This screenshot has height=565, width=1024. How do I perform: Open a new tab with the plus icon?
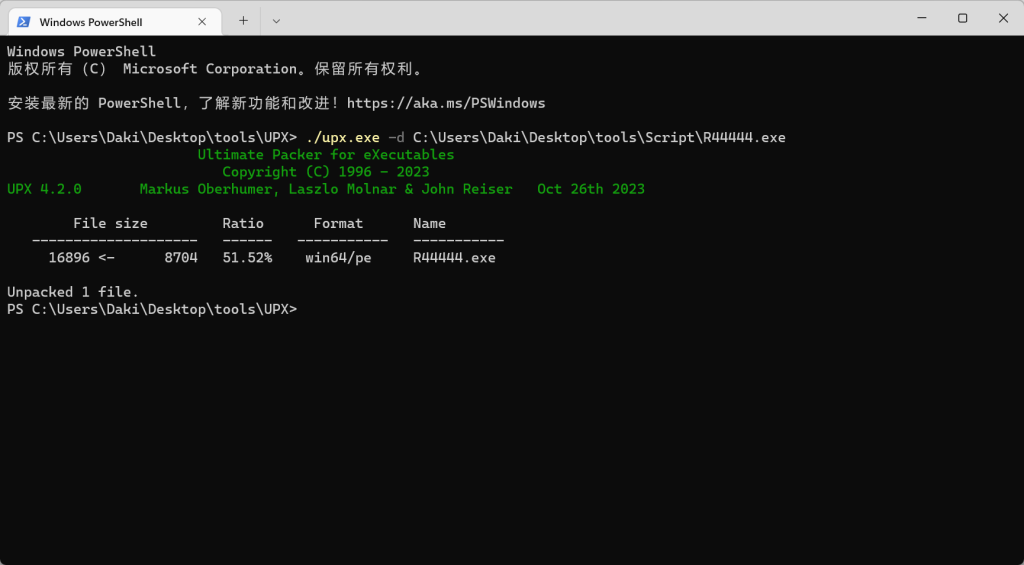tap(243, 20)
